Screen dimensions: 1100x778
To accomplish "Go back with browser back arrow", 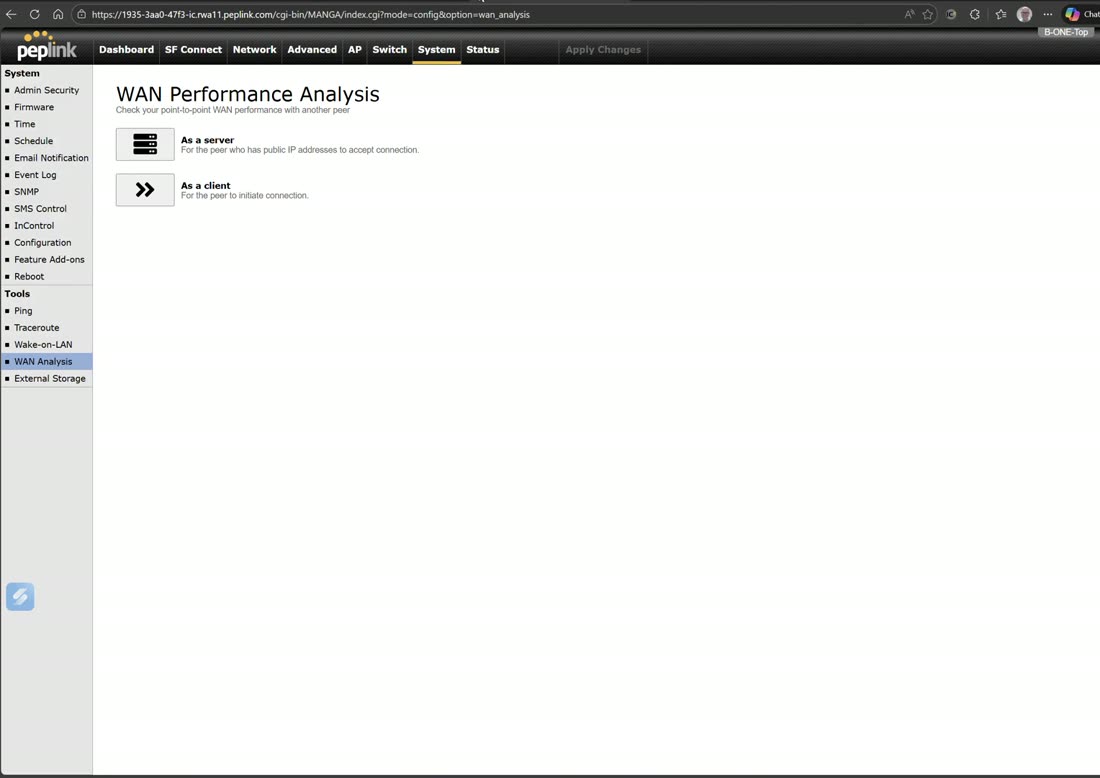I will (11, 14).
